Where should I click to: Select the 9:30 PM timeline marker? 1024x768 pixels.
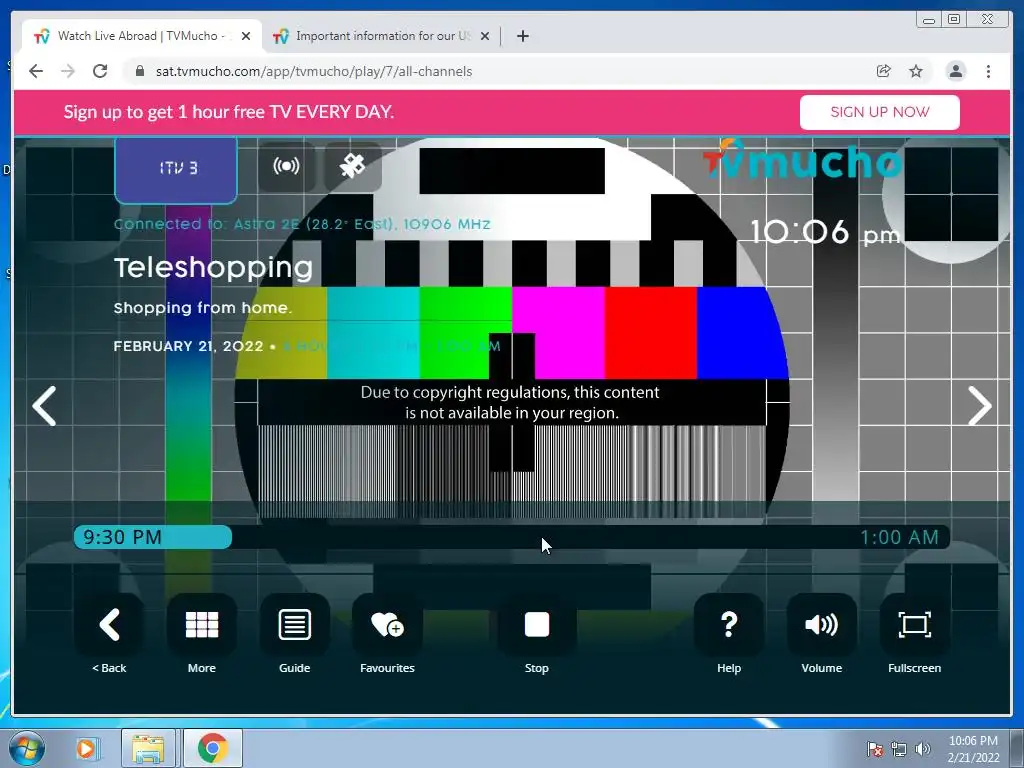[122, 537]
